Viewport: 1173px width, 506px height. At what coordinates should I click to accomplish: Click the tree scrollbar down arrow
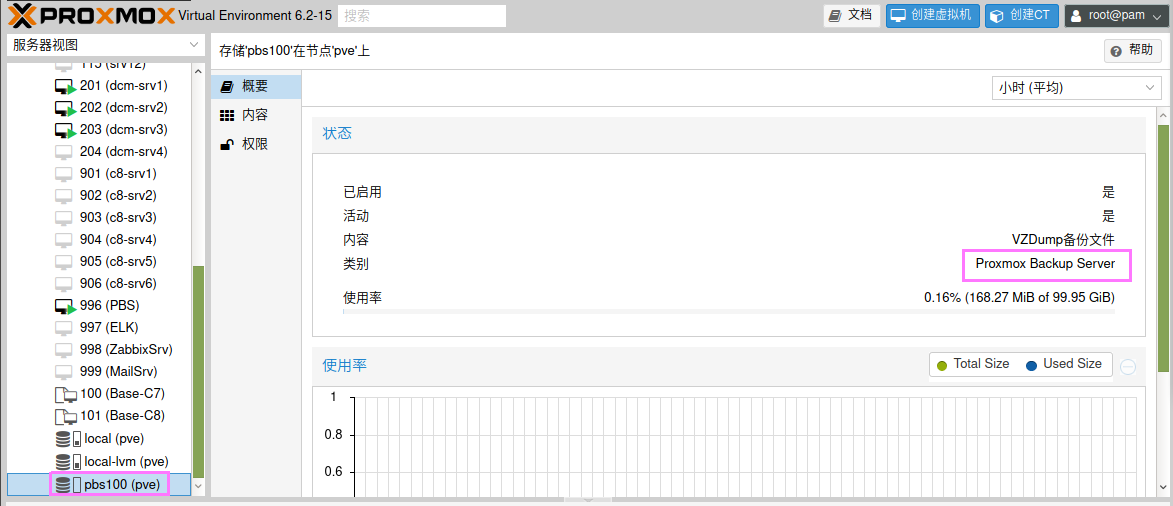(198, 486)
